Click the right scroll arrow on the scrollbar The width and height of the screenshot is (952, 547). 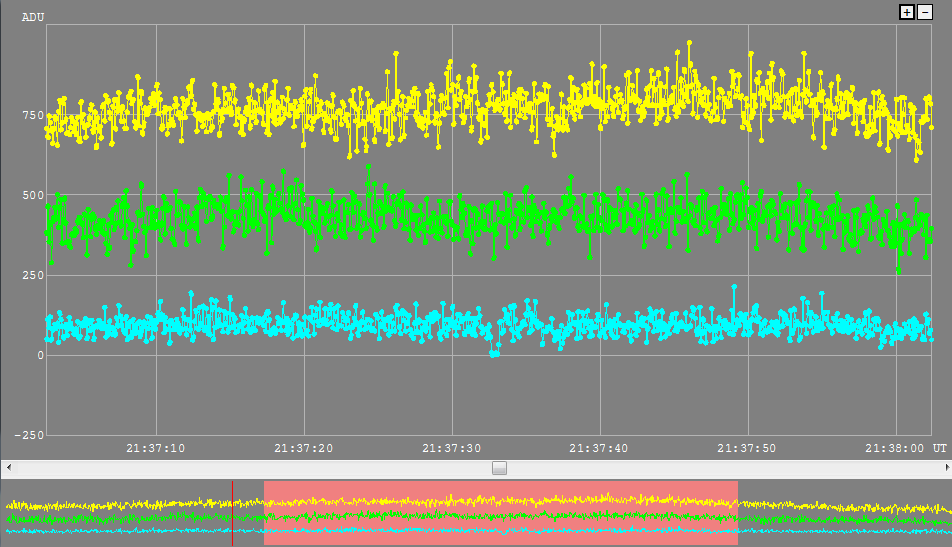(945, 467)
